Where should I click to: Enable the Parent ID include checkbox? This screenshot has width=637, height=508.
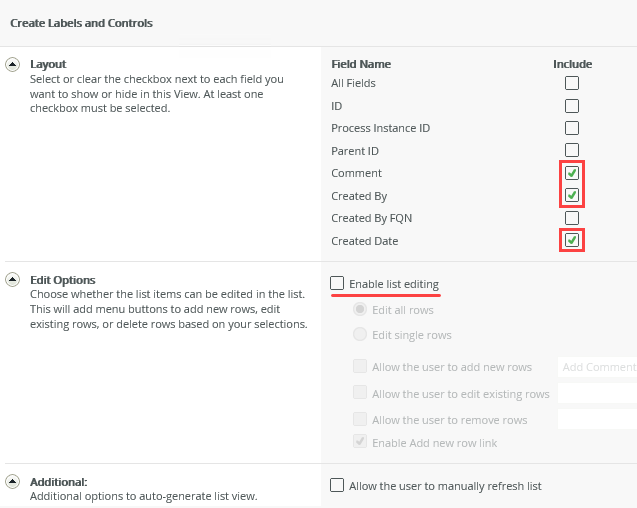click(572, 151)
